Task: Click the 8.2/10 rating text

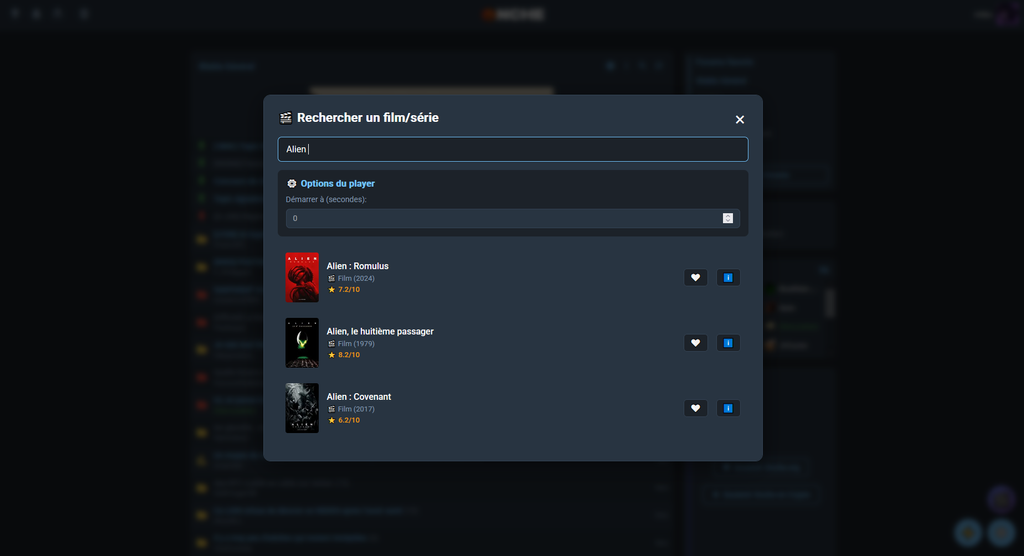Action: (x=349, y=355)
